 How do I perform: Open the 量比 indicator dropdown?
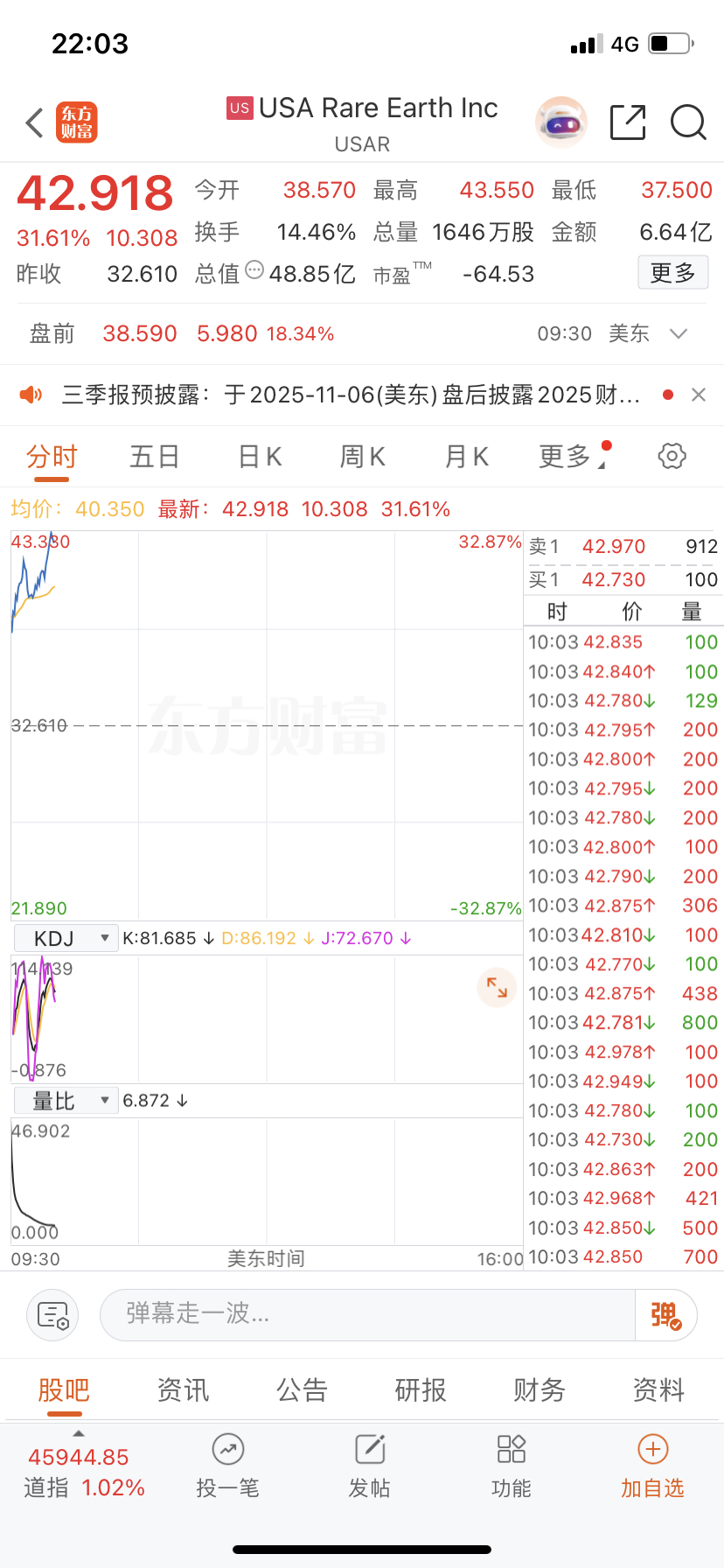[66, 1100]
